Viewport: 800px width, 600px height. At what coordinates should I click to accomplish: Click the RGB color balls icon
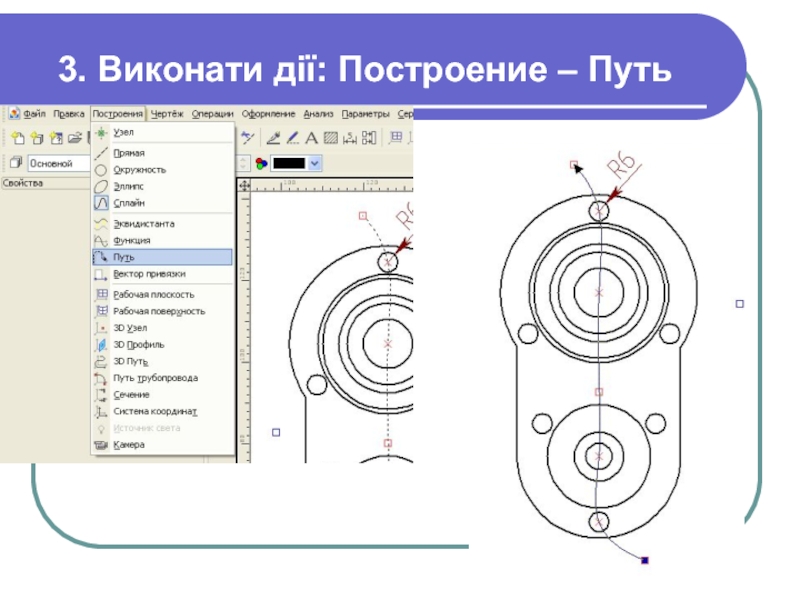tap(261, 163)
